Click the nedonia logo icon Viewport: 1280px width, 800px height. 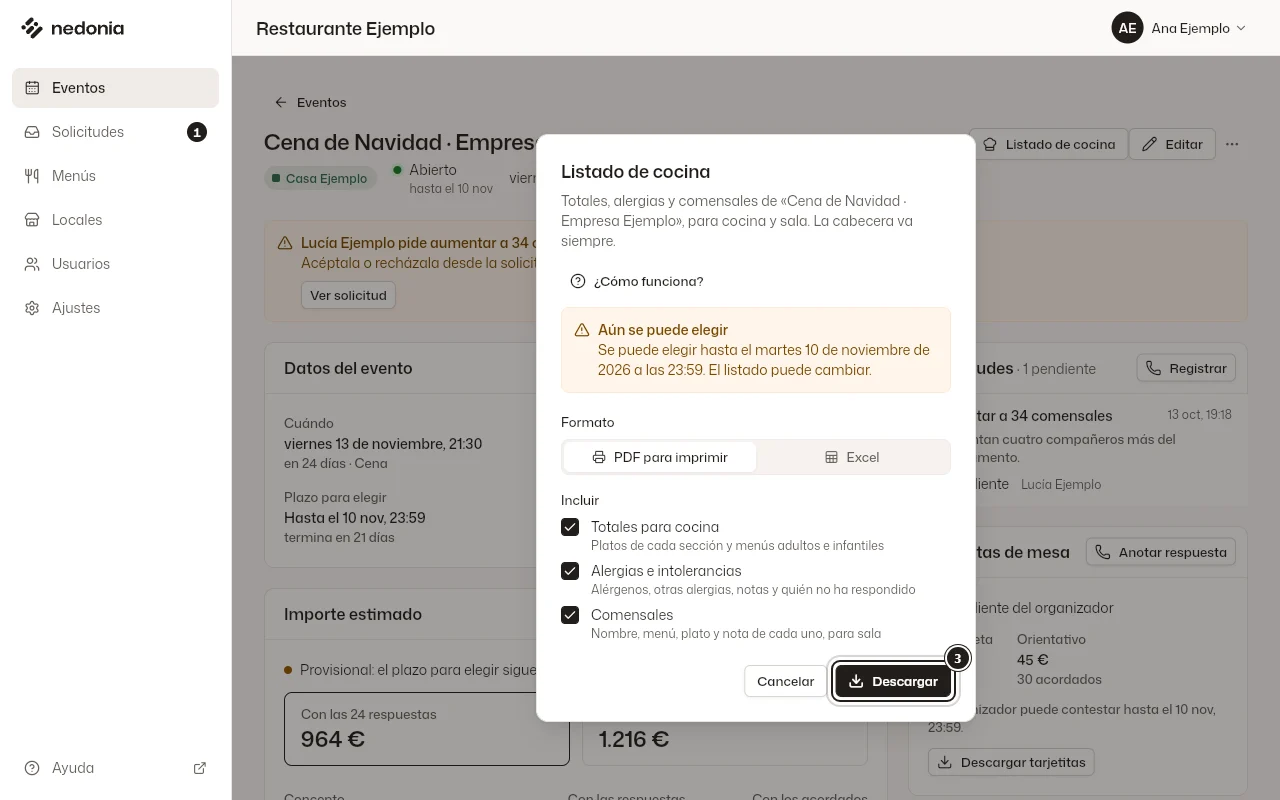pos(32,28)
